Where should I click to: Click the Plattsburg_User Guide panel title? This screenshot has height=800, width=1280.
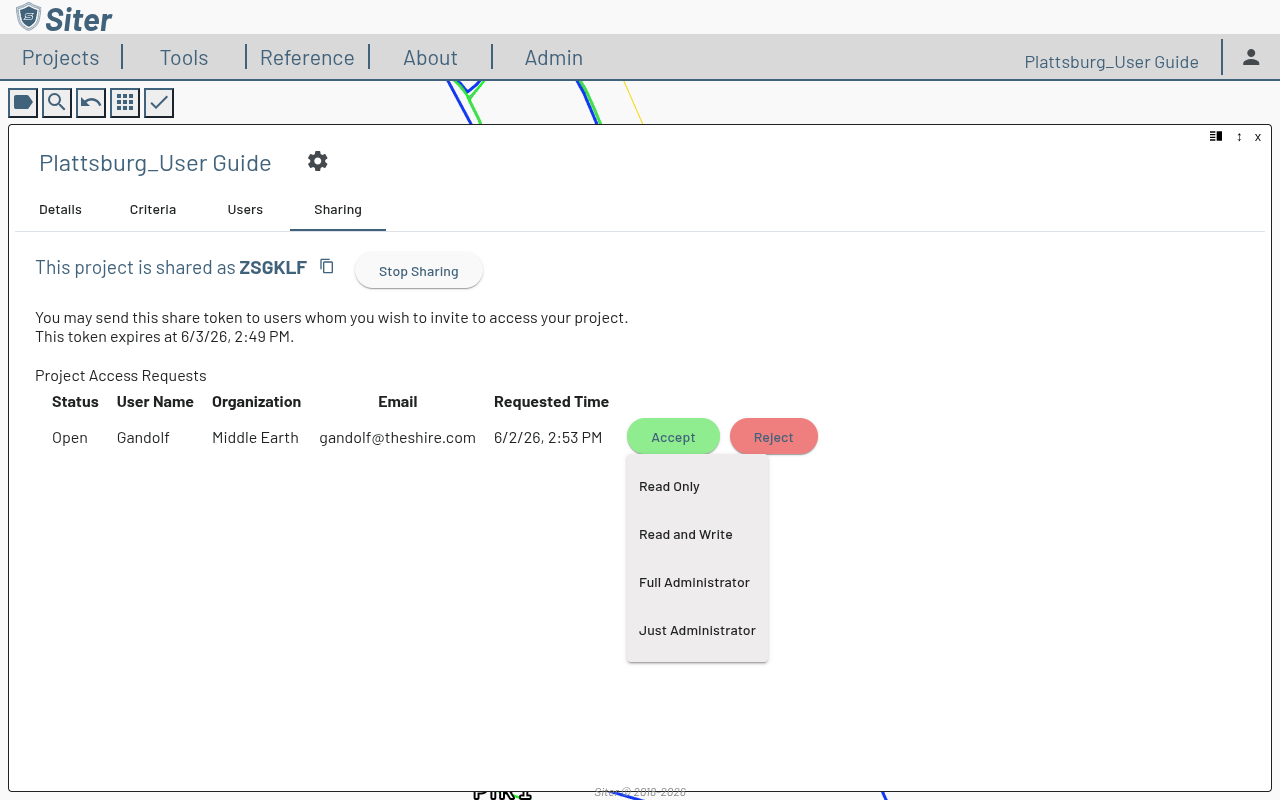[x=155, y=163]
